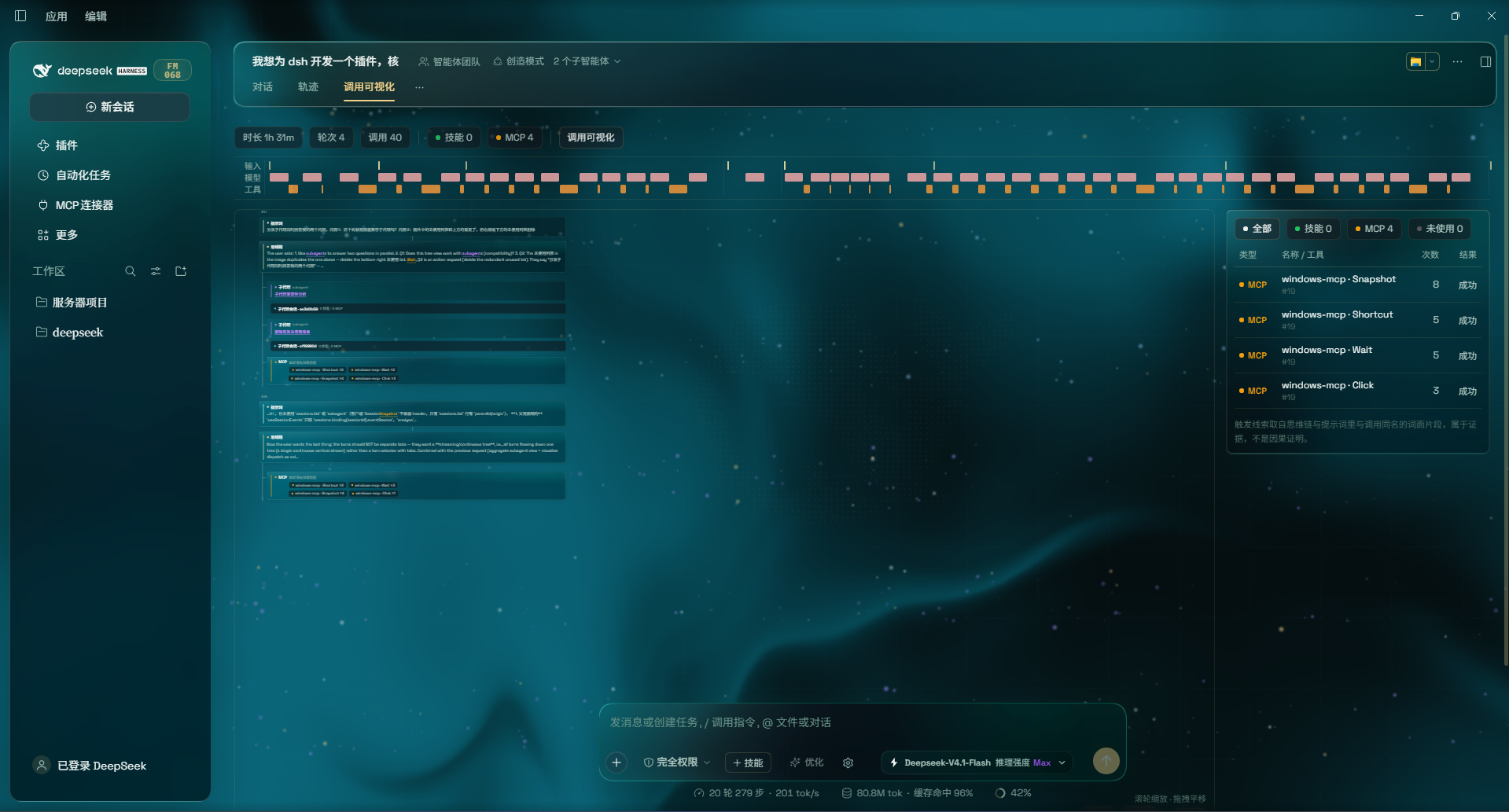Open composer settings gear icon
Image resolution: width=1509 pixels, height=812 pixels.
point(848,762)
